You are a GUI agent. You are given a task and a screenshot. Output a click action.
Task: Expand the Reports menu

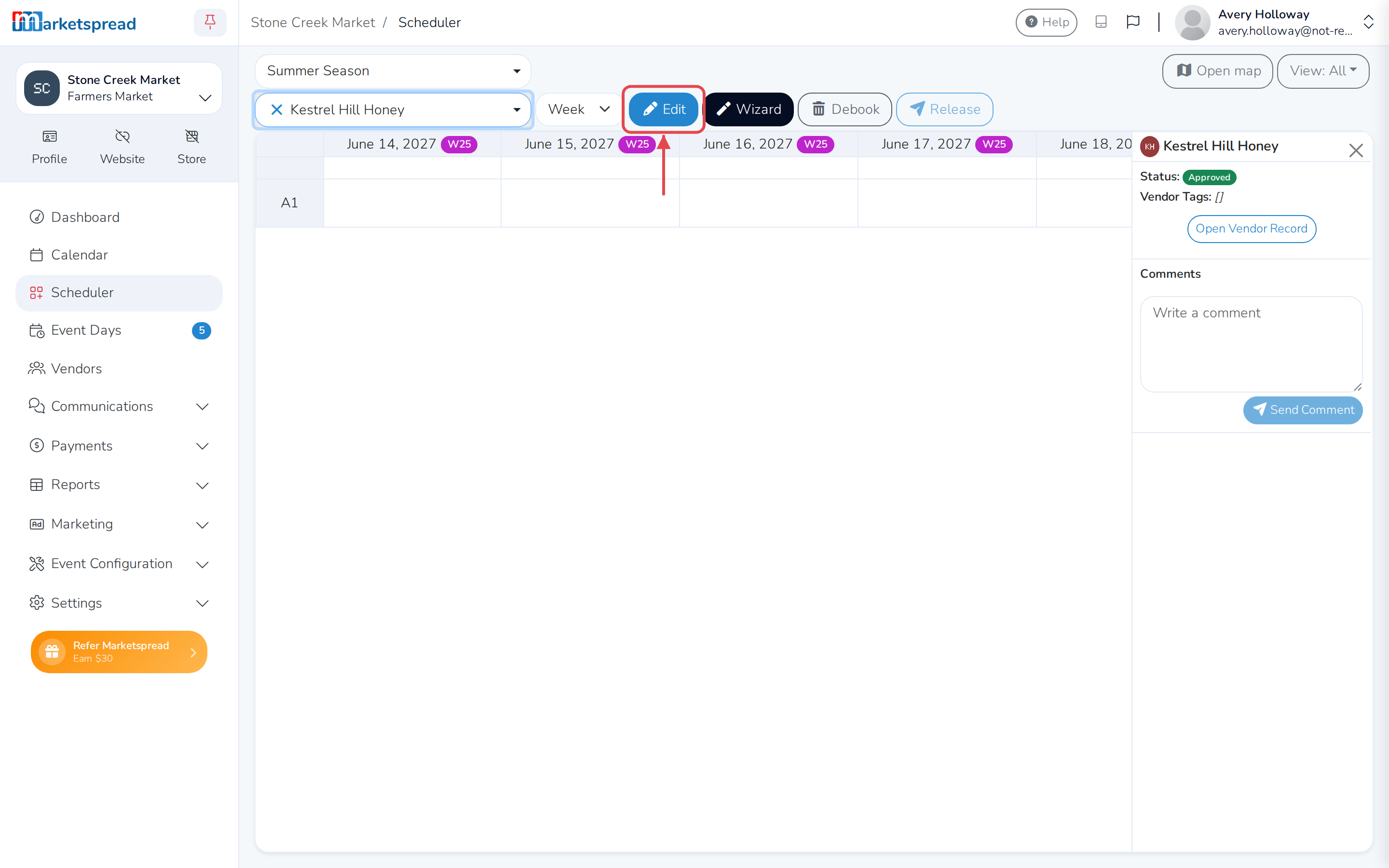pyautogui.click(x=119, y=485)
